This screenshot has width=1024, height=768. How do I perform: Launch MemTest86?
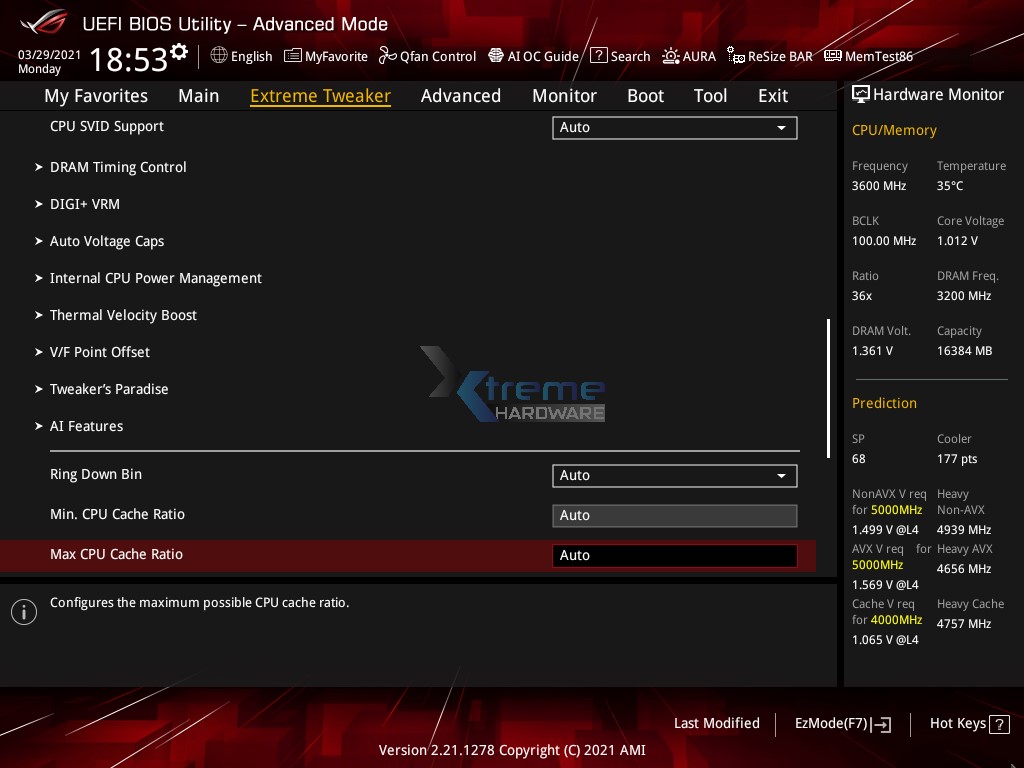click(868, 56)
